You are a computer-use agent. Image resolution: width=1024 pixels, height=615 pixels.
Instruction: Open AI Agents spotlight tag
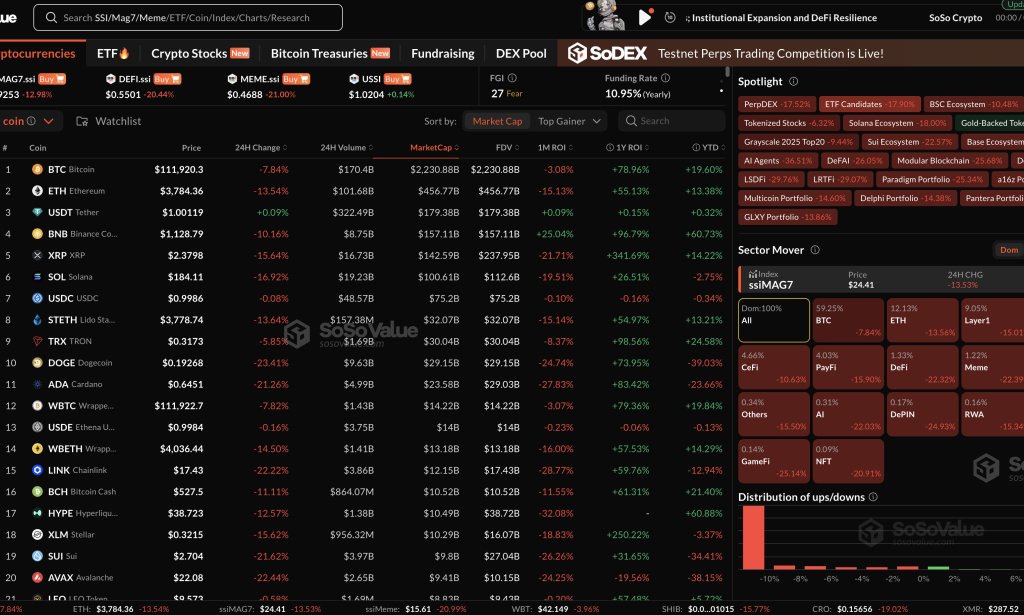coord(778,161)
